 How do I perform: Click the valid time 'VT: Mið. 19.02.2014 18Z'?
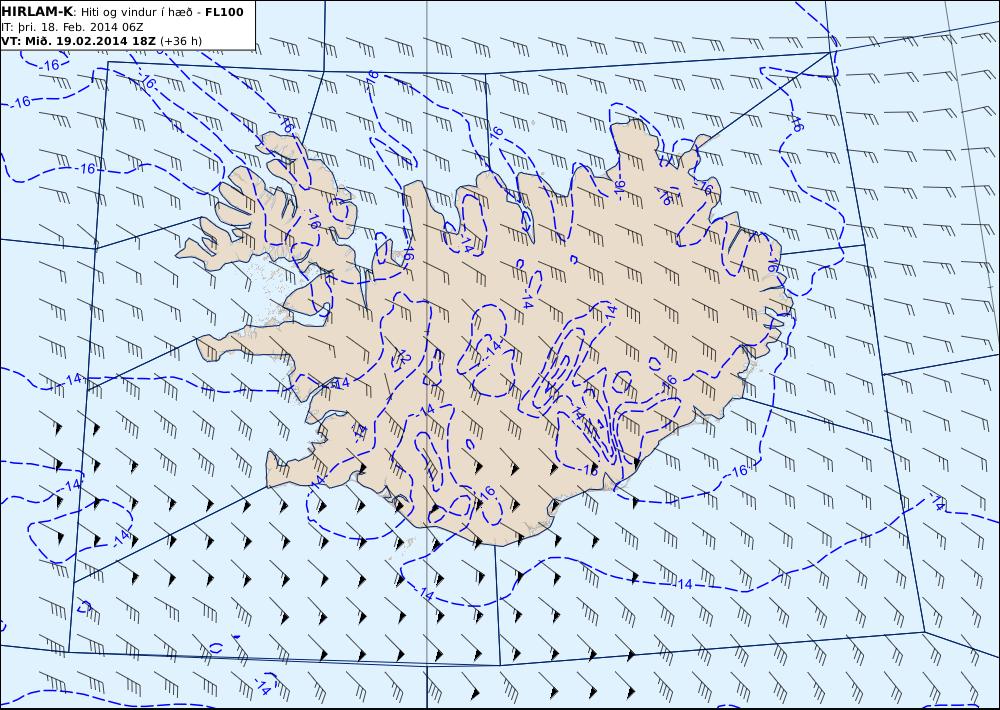click(78, 41)
